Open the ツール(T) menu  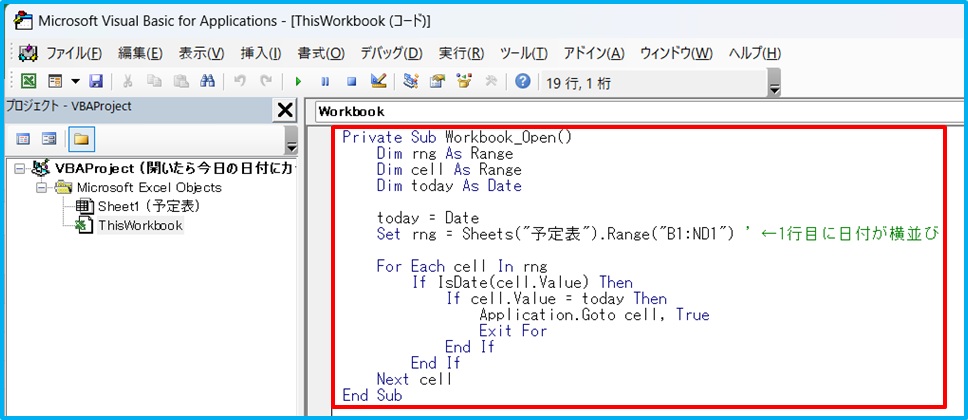(524, 53)
